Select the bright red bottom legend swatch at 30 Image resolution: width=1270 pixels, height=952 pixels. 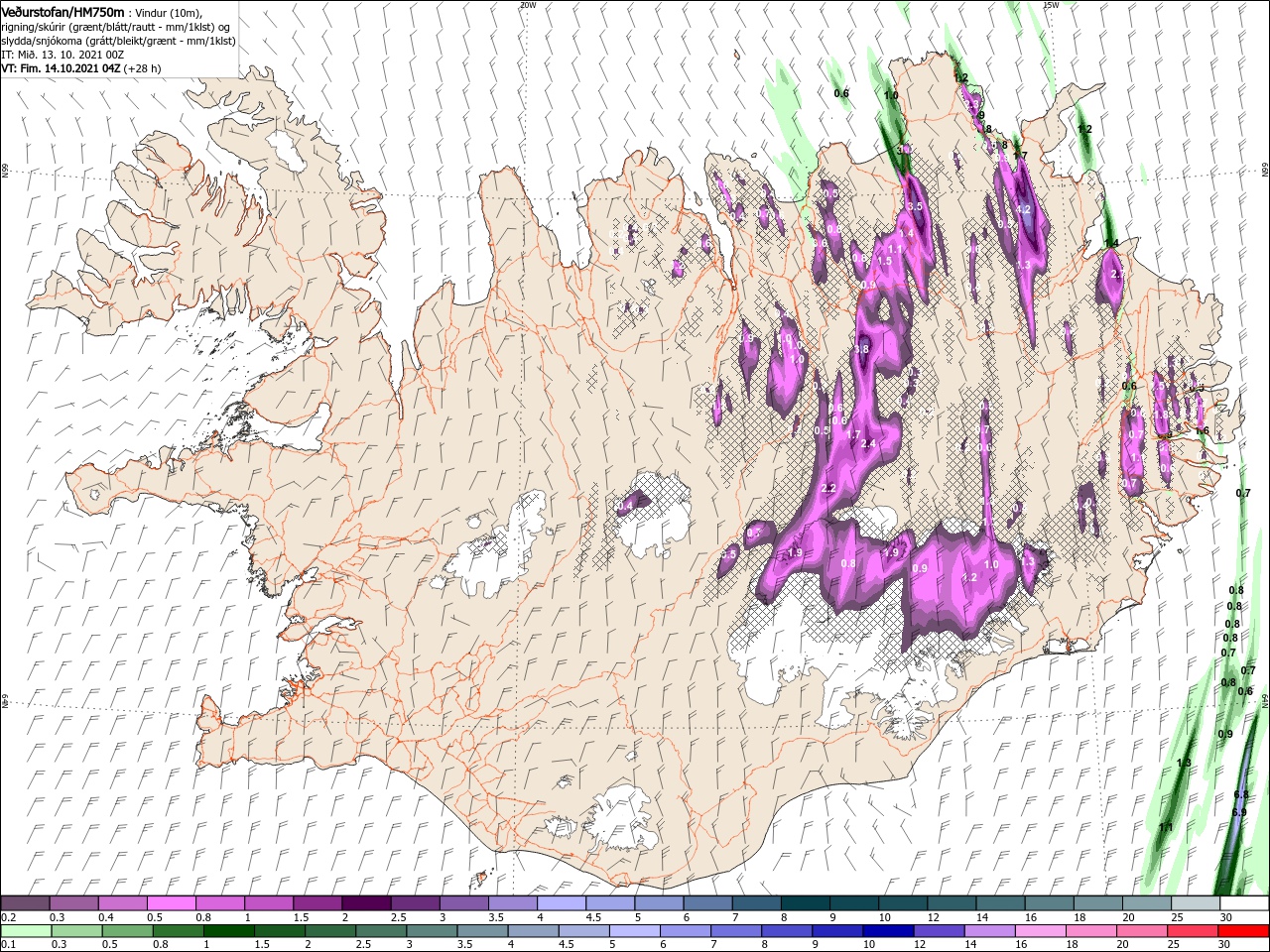1242,931
